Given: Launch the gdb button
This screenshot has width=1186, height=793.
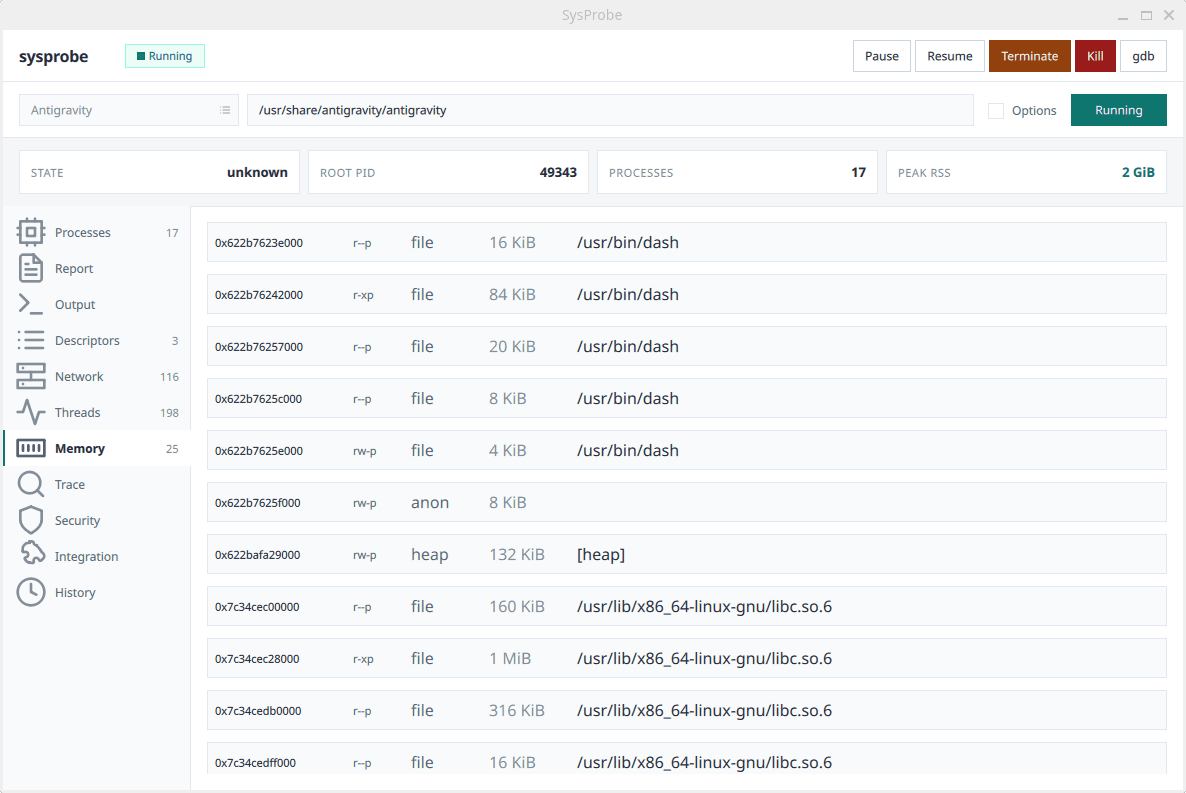Looking at the screenshot, I should coord(1143,56).
